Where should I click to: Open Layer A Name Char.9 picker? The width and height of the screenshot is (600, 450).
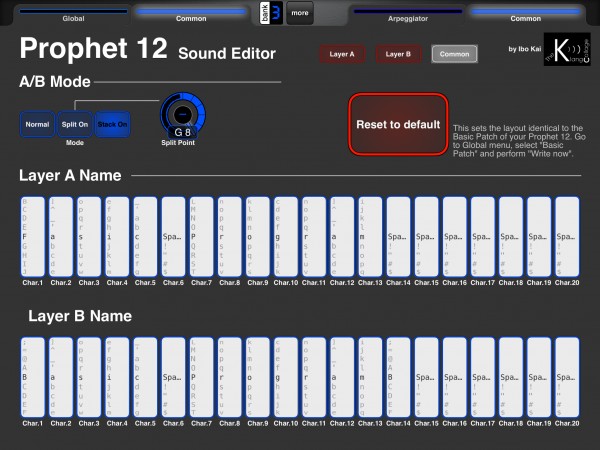click(258, 237)
